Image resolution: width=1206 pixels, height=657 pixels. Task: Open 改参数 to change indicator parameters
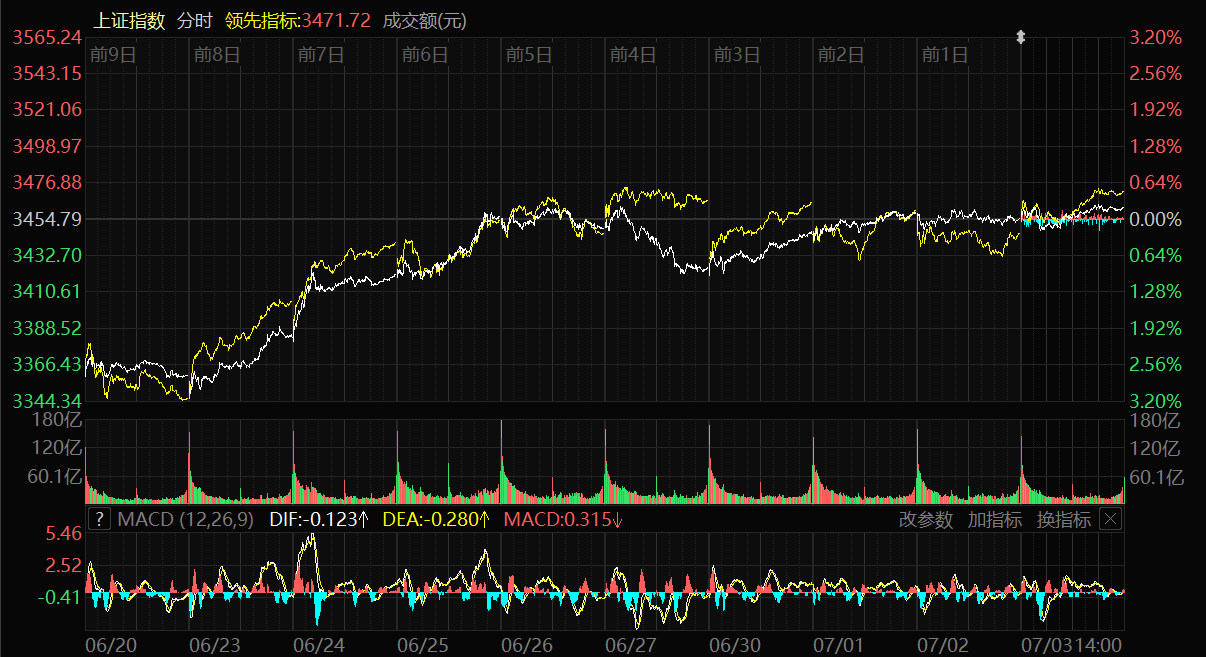tap(925, 519)
